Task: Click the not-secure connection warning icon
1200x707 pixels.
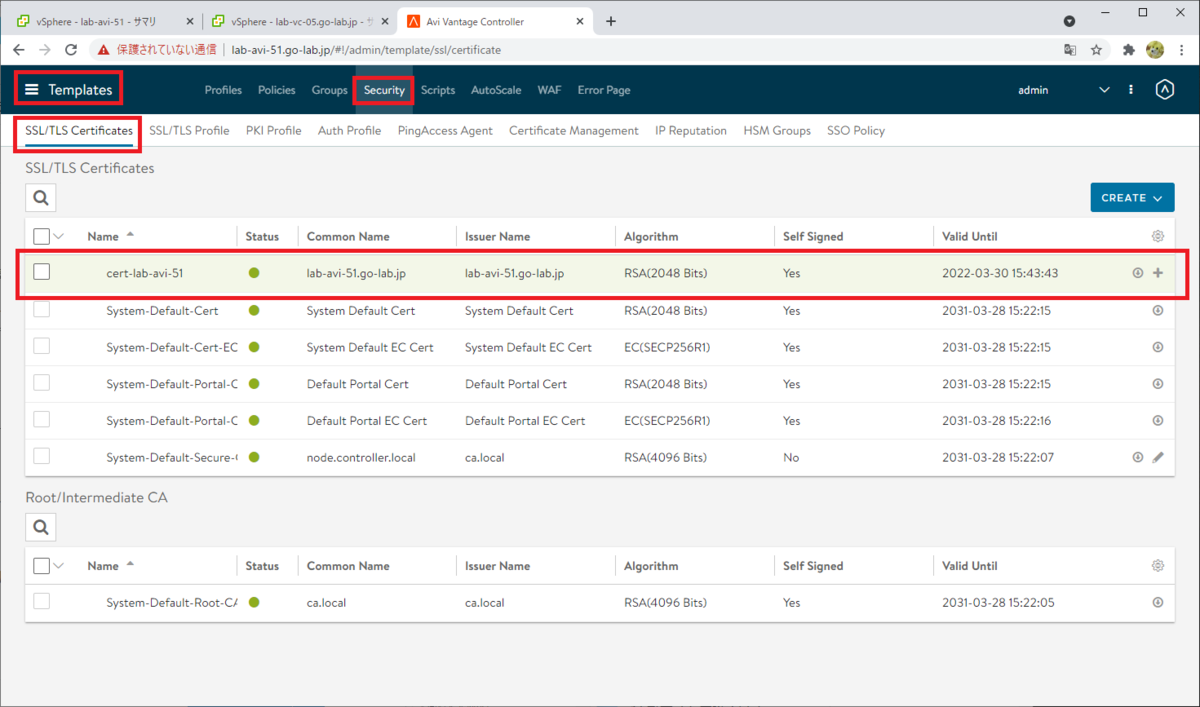Action: 103,49
